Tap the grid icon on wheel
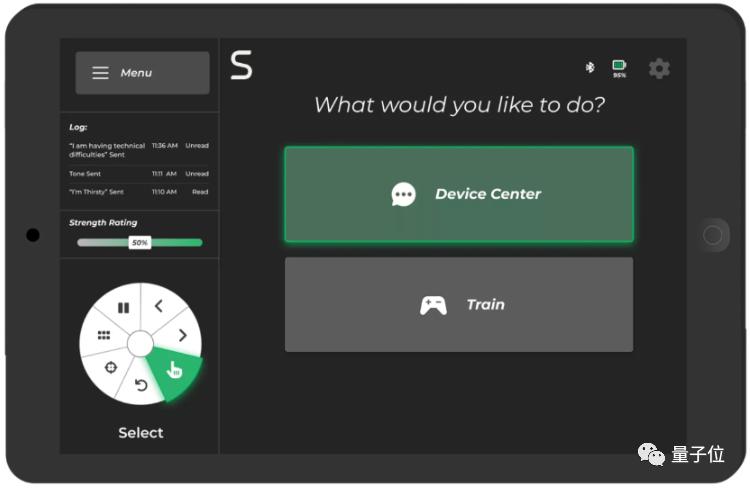This screenshot has height=488, width=750. coord(104,335)
